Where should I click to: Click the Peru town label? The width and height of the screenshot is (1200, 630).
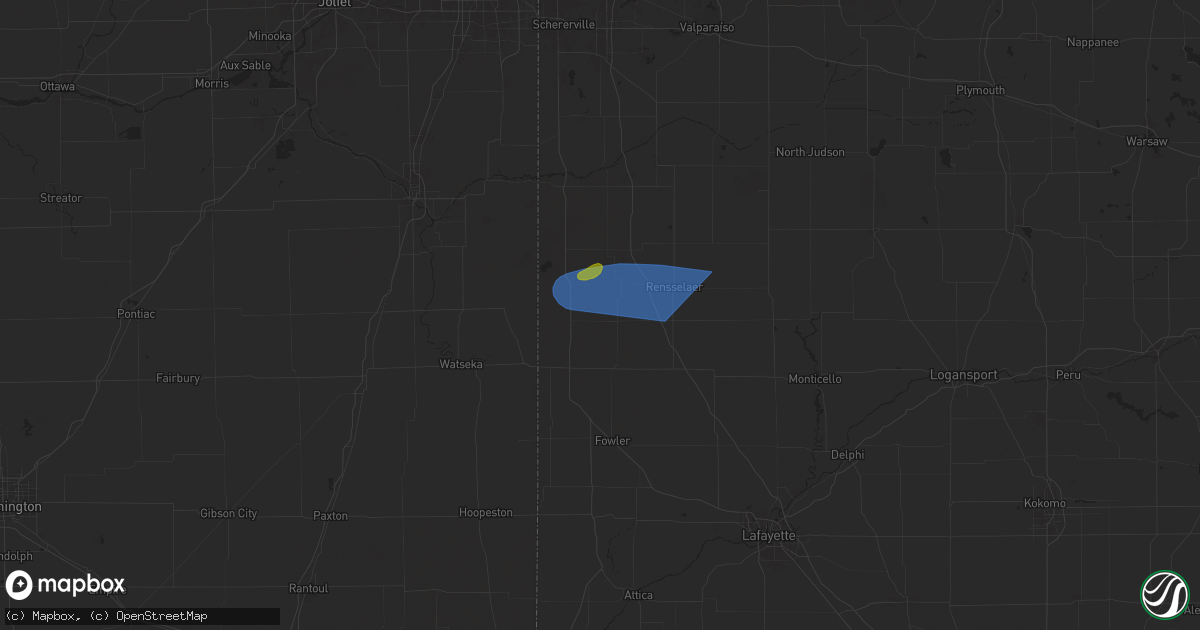[1067, 375]
